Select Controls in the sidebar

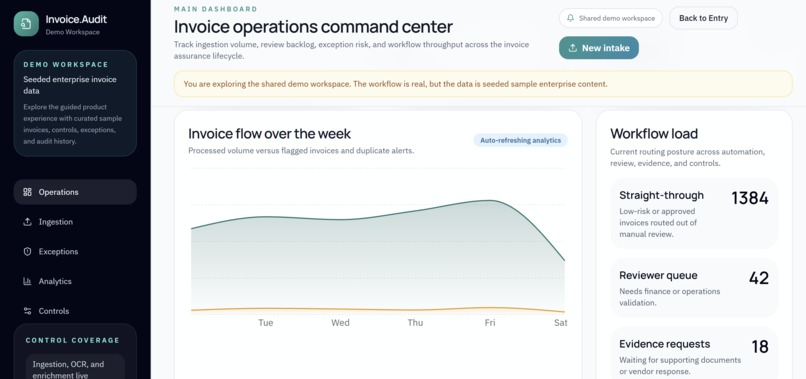tap(75, 311)
